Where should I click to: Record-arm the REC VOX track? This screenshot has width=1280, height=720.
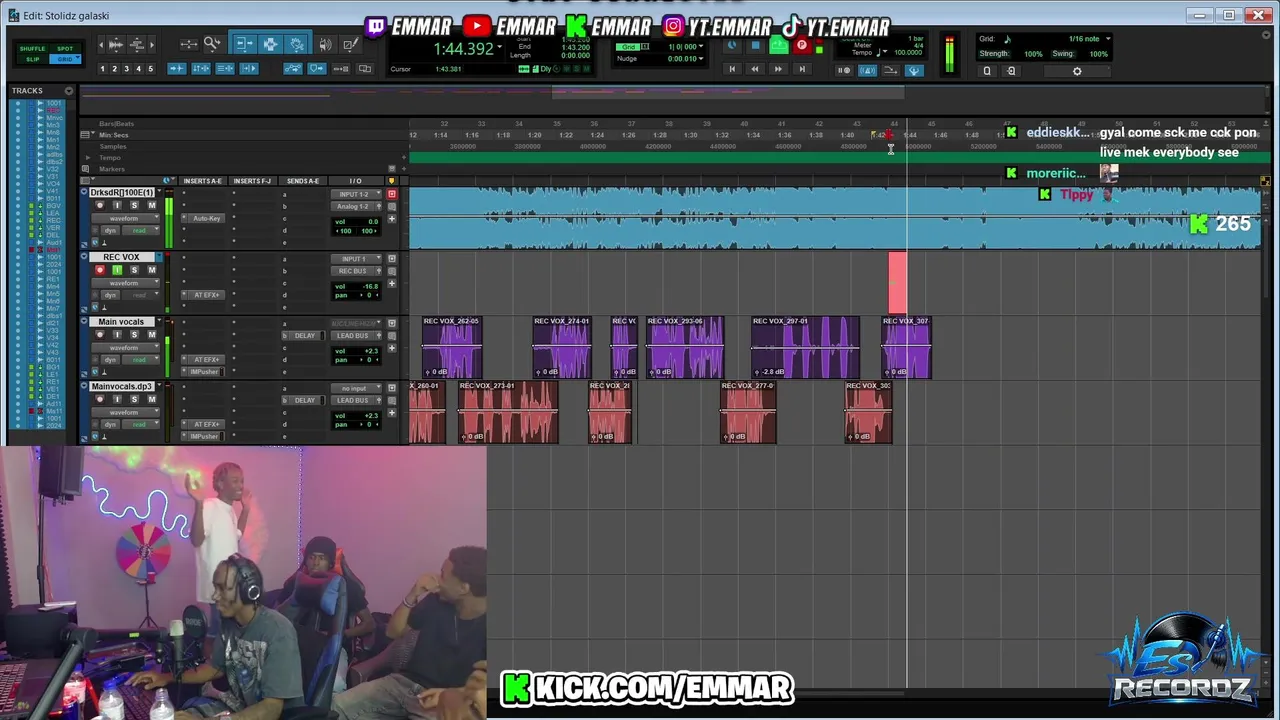(99, 270)
